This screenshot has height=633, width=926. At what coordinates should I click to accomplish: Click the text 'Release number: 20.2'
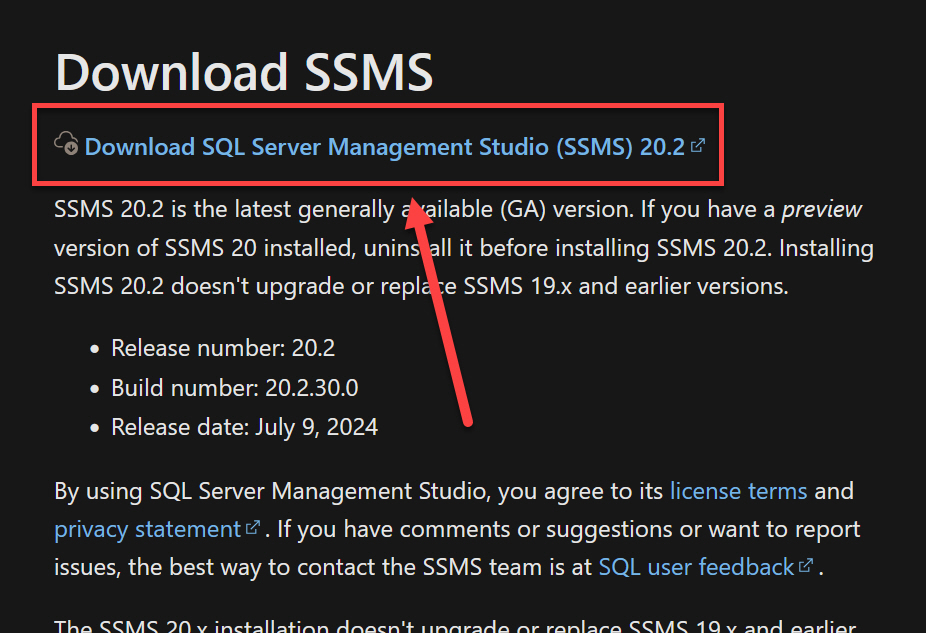tap(223, 348)
